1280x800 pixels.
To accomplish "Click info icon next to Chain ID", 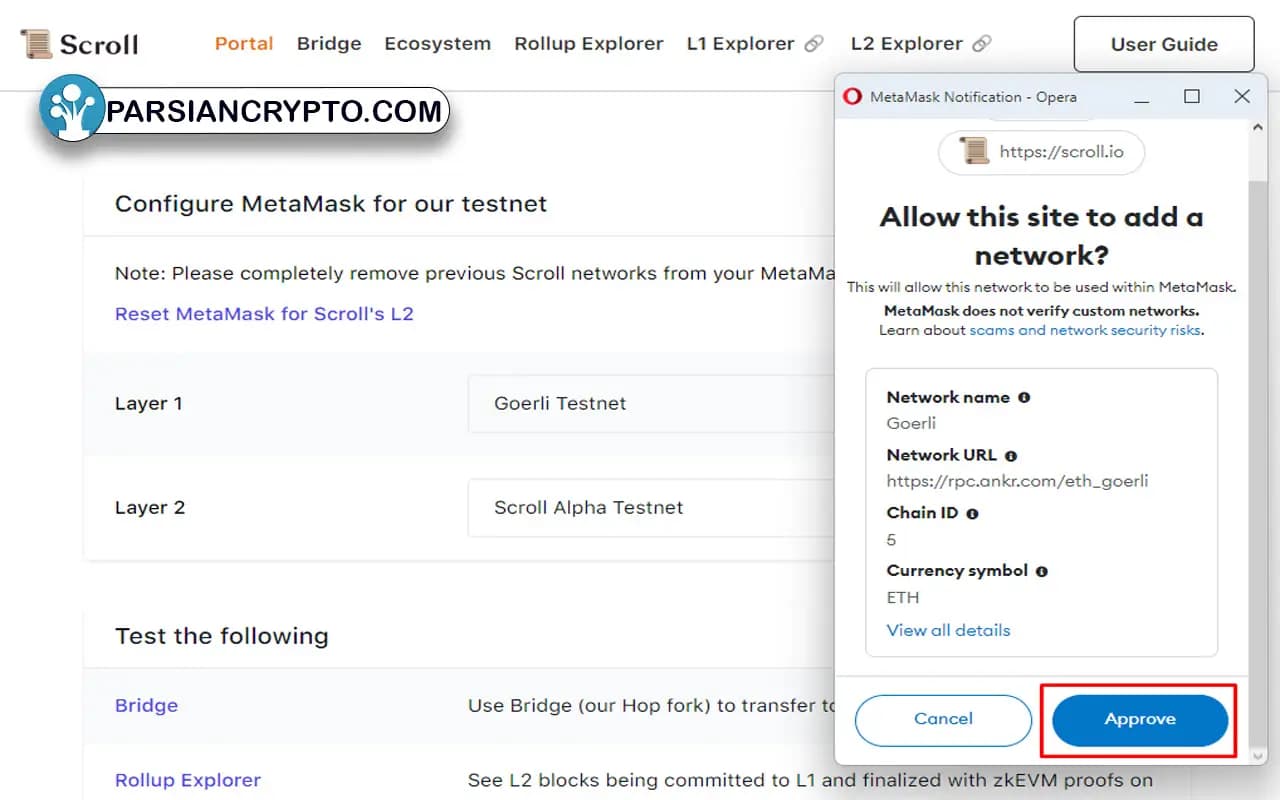I will [972, 513].
